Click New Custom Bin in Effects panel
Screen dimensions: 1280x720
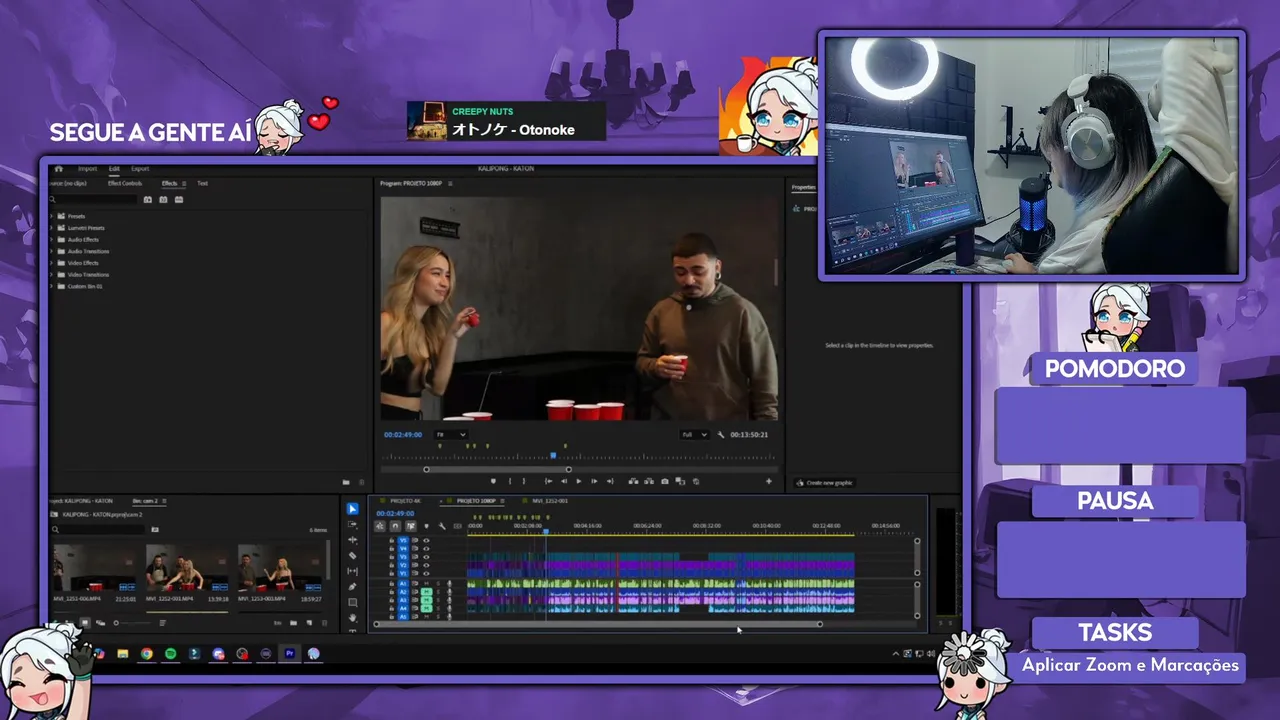346,482
